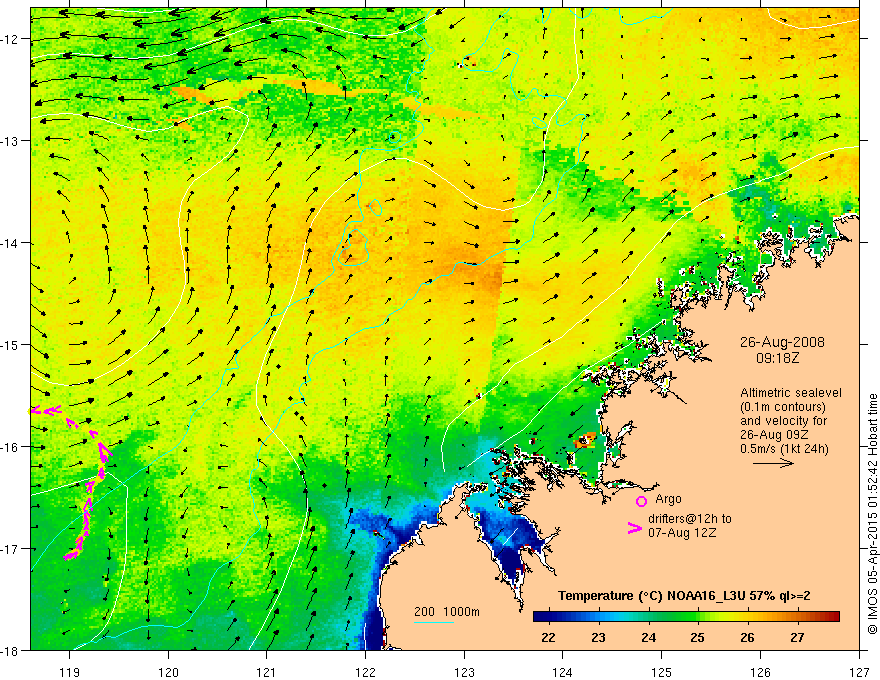Click the 119 longitude axis label
Image resolution: width=880 pixels, height=680 pixels.
[x=70, y=672]
